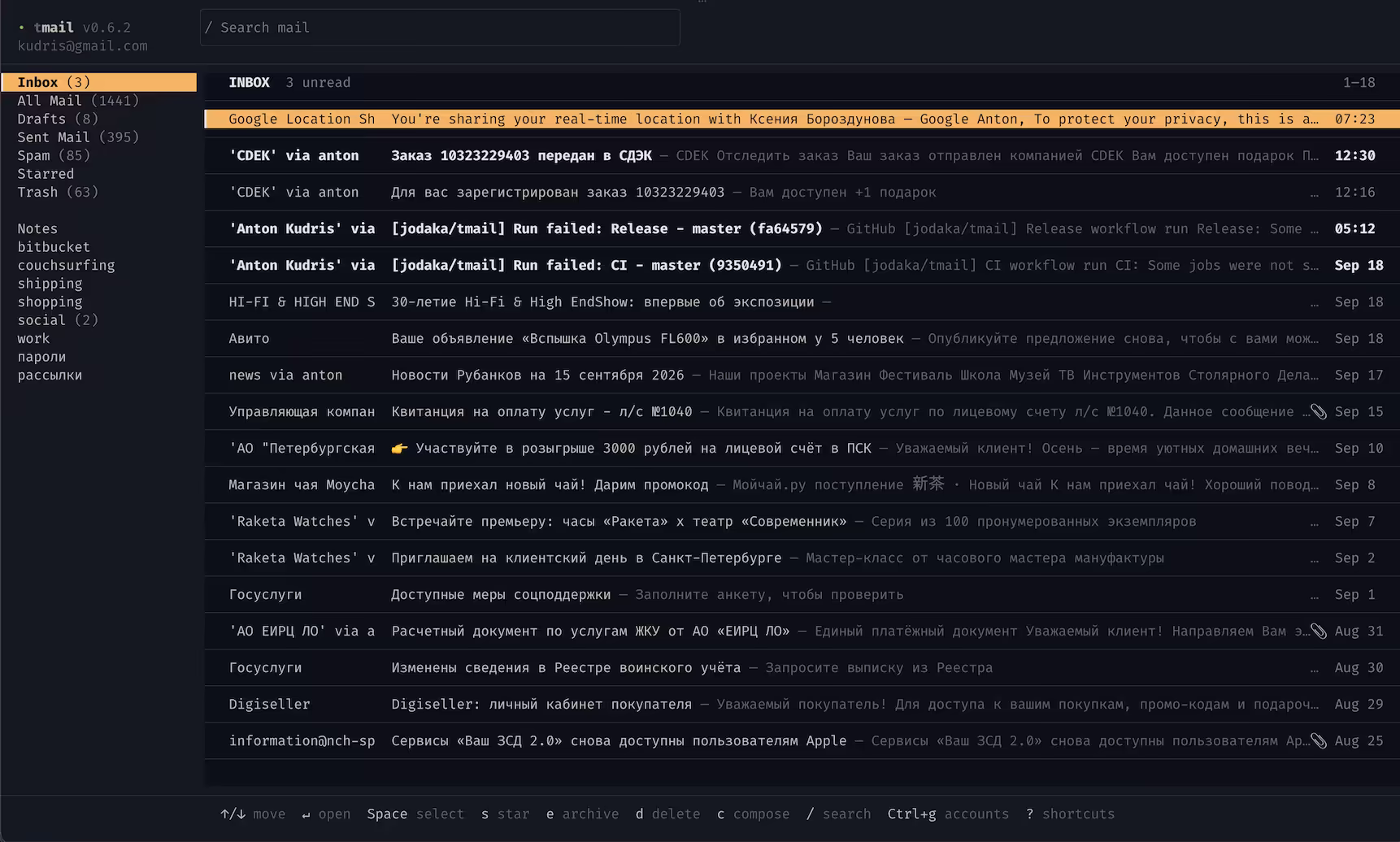Select the рассылки label

50,375
